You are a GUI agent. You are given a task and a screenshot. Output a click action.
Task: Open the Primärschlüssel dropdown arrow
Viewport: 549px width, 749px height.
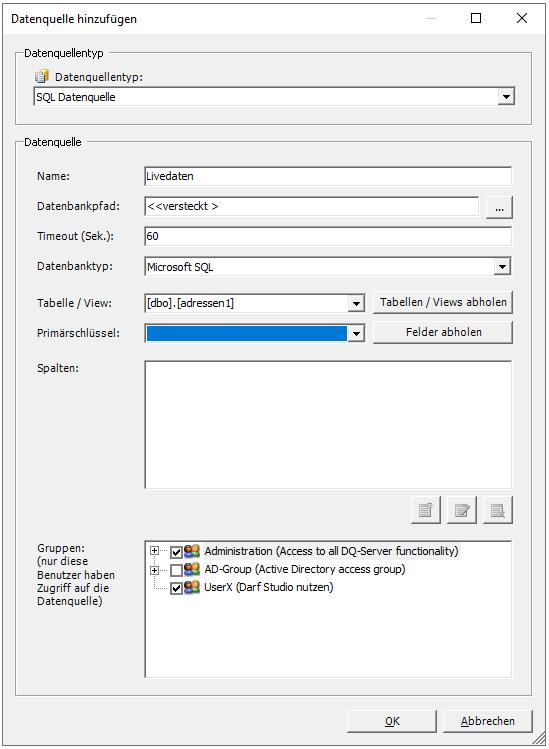pyautogui.click(x=356, y=333)
